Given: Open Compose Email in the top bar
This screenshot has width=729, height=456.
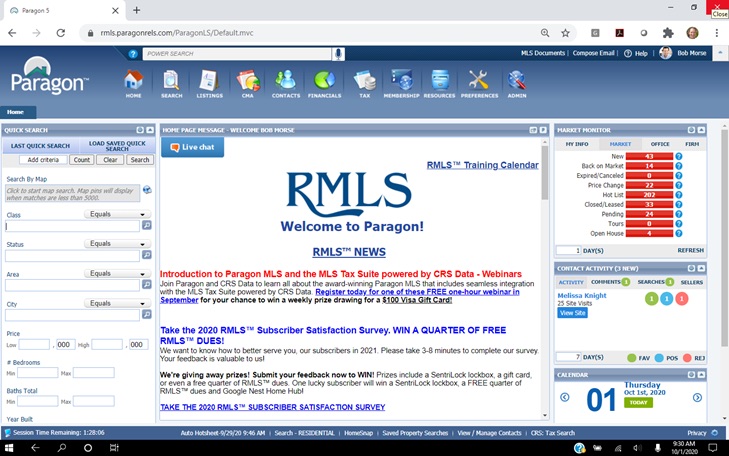Looking at the screenshot, I should (x=593, y=53).
